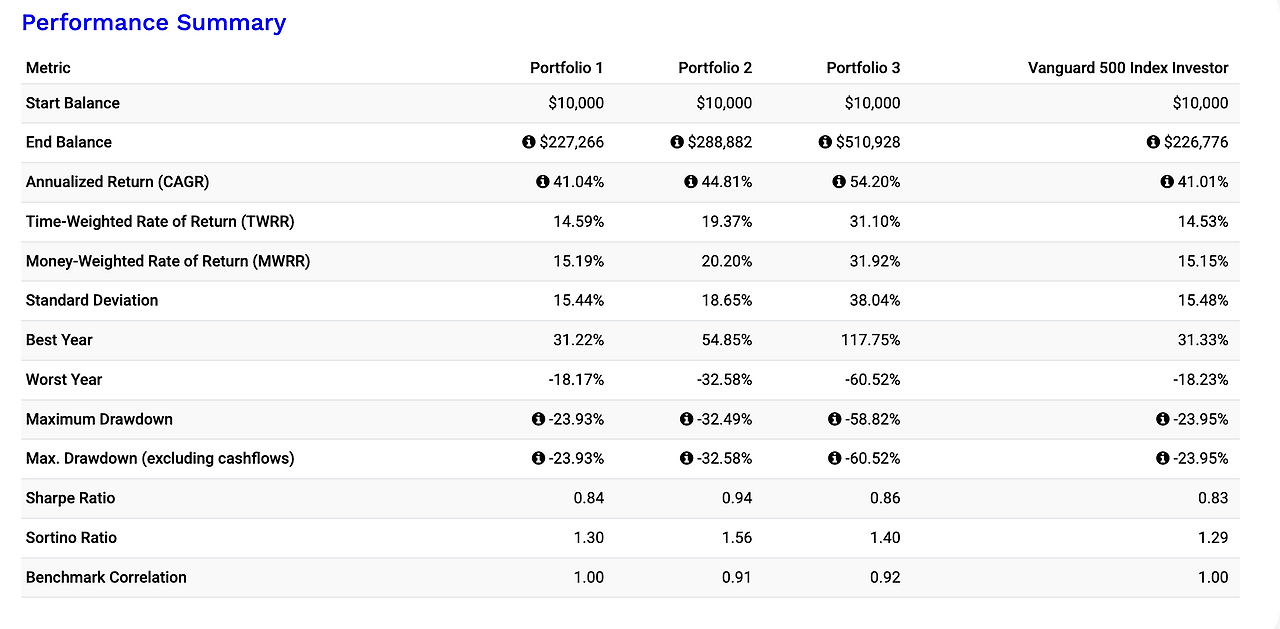This screenshot has width=1280, height=629.
Task: Click info icon beside Portfolio 1 Maximum Drawdown
Action: point(539,419)
